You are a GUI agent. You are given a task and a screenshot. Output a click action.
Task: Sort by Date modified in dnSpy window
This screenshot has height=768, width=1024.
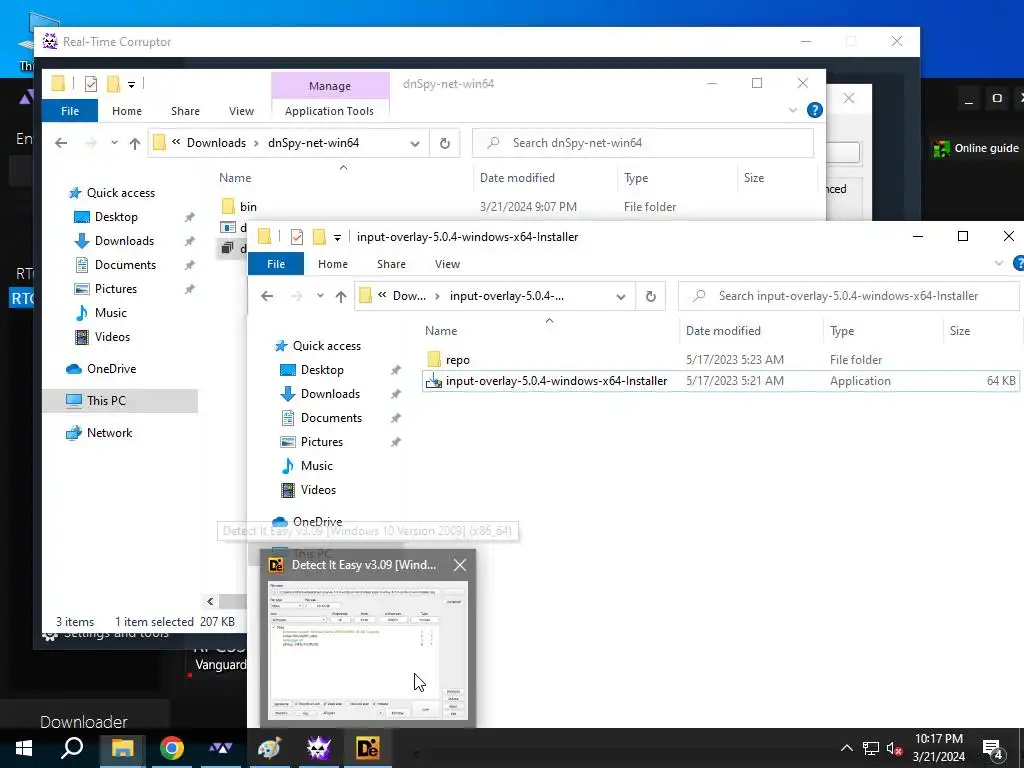point(517,178)
